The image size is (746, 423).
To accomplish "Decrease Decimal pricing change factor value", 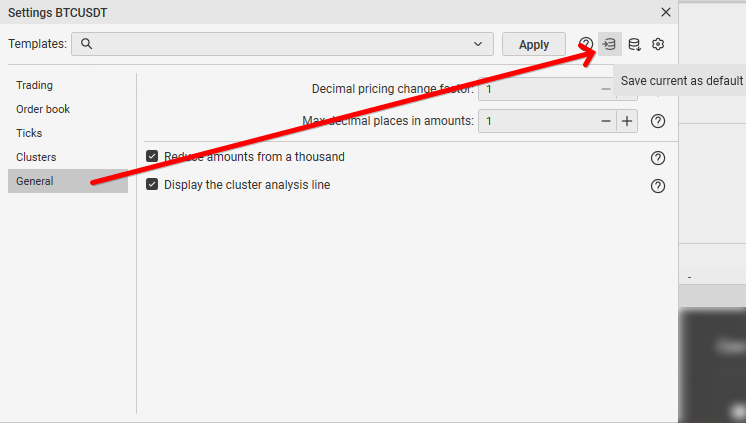I will tap(606, 89).
